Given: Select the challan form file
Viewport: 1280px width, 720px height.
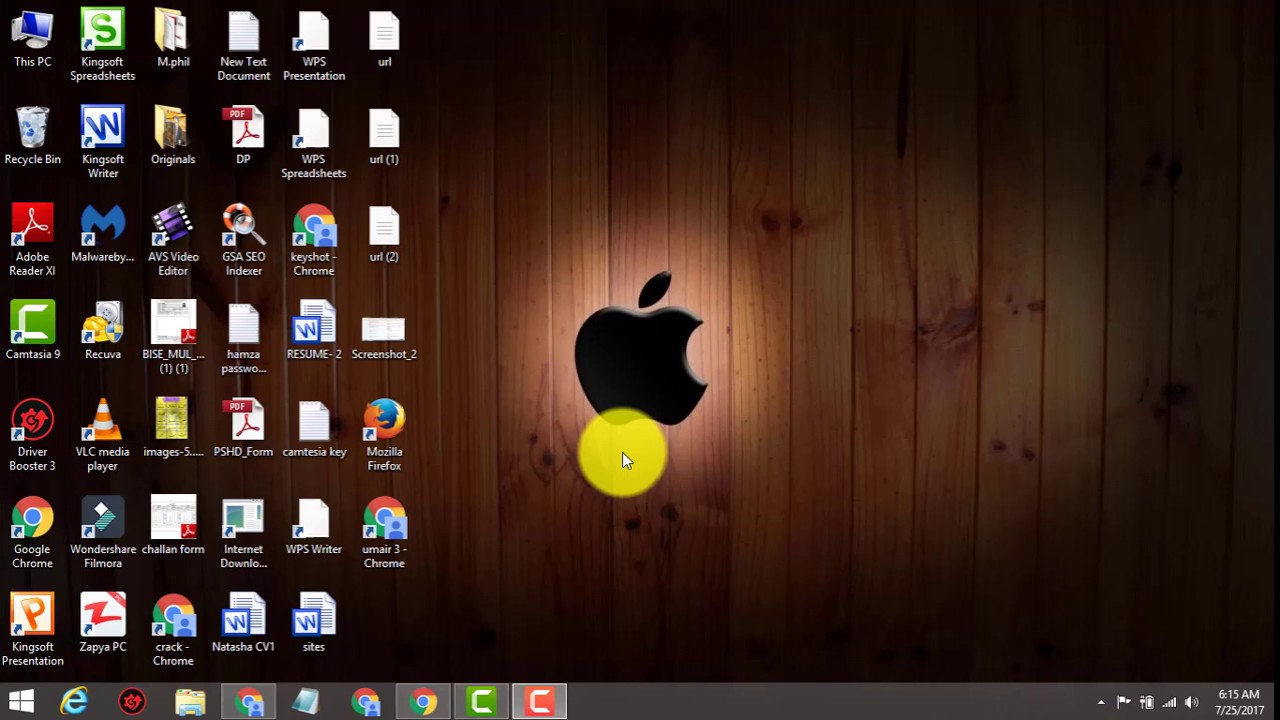Looking at the screenshot, I should pyautogui.click(x=173, y=526).
